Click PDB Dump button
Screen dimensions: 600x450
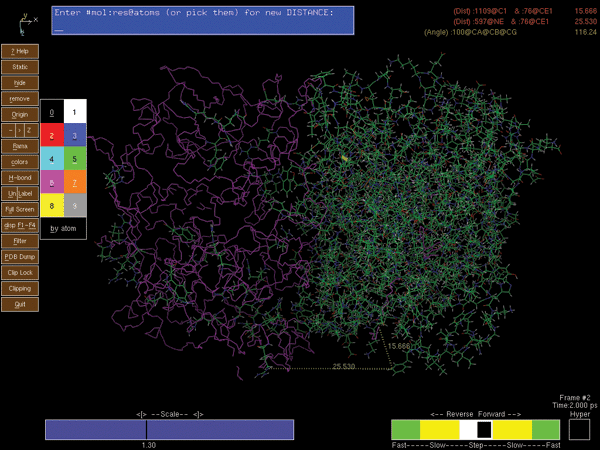(x=20, y=257)
